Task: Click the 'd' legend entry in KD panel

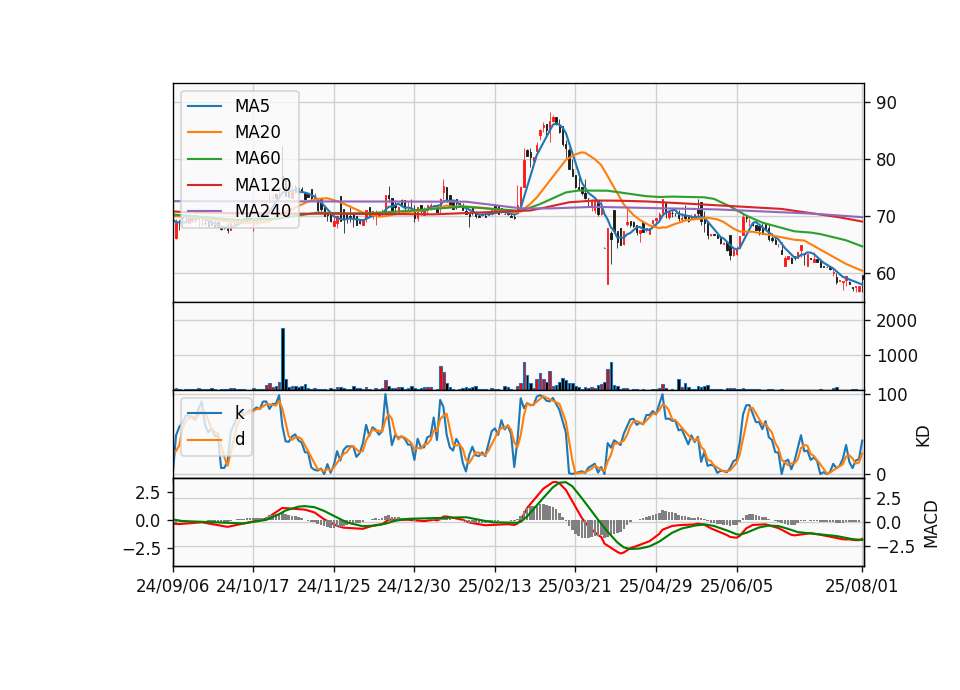Action: click(239, 439)
